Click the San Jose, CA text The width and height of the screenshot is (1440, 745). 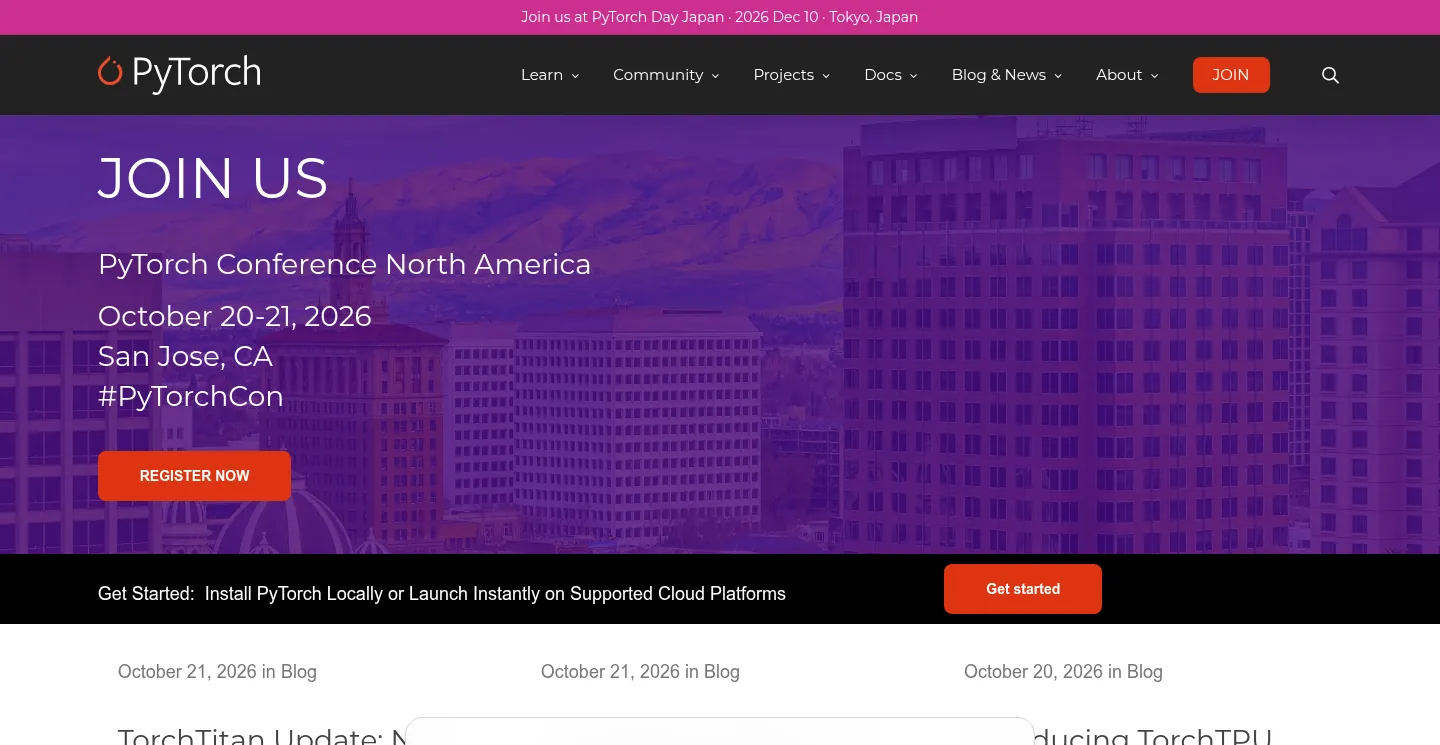tap(185, 356)
